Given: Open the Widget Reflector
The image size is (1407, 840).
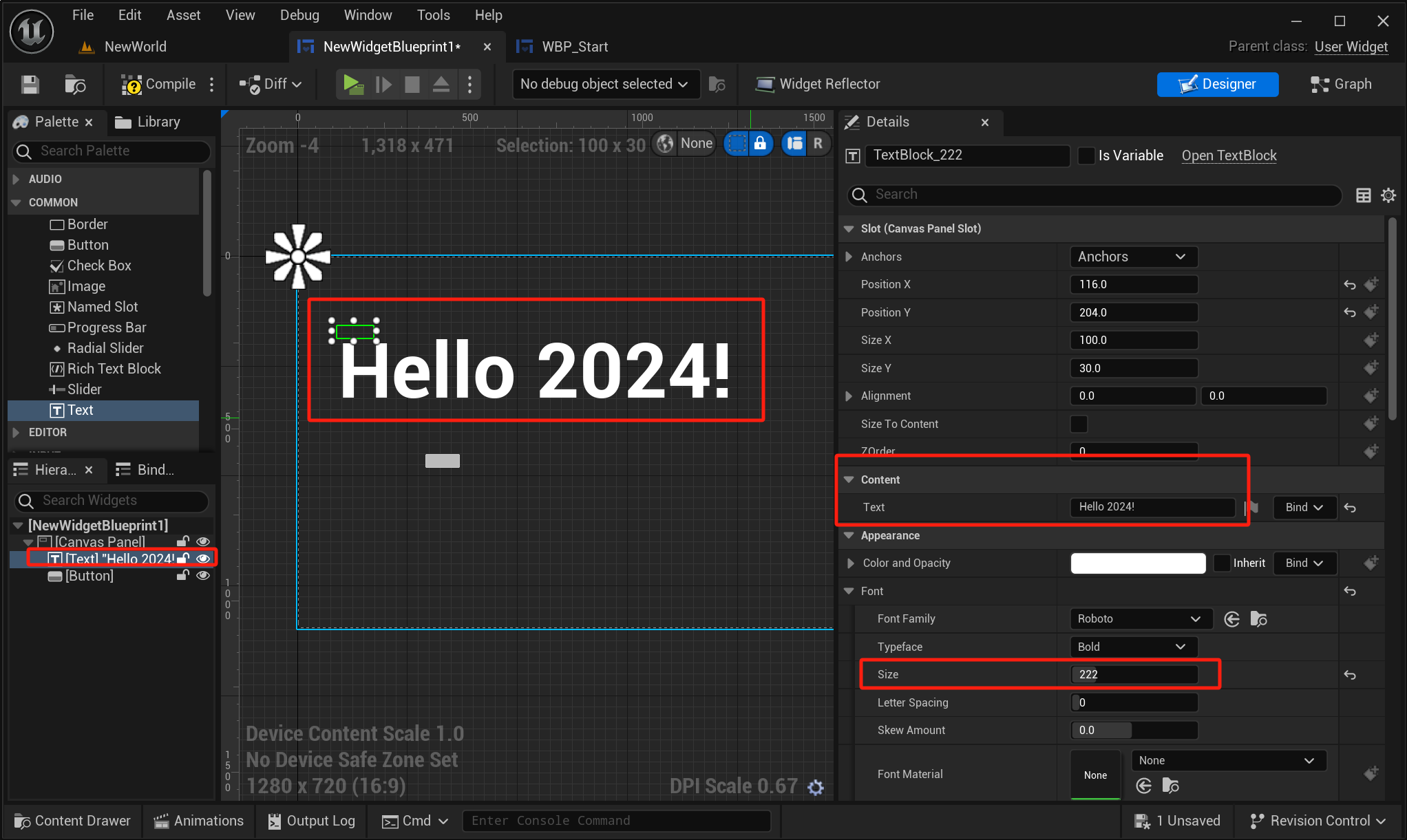Looking at the screenshot, I should pyautogui.click(x=818, y=84).
